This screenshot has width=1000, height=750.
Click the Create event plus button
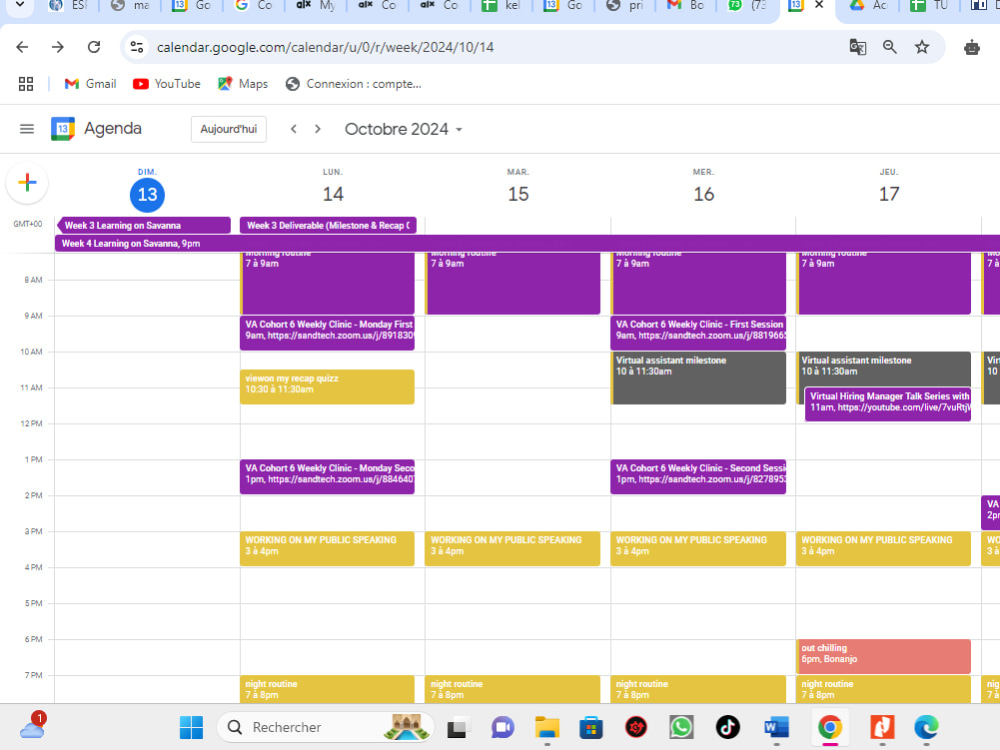(27, 183)
